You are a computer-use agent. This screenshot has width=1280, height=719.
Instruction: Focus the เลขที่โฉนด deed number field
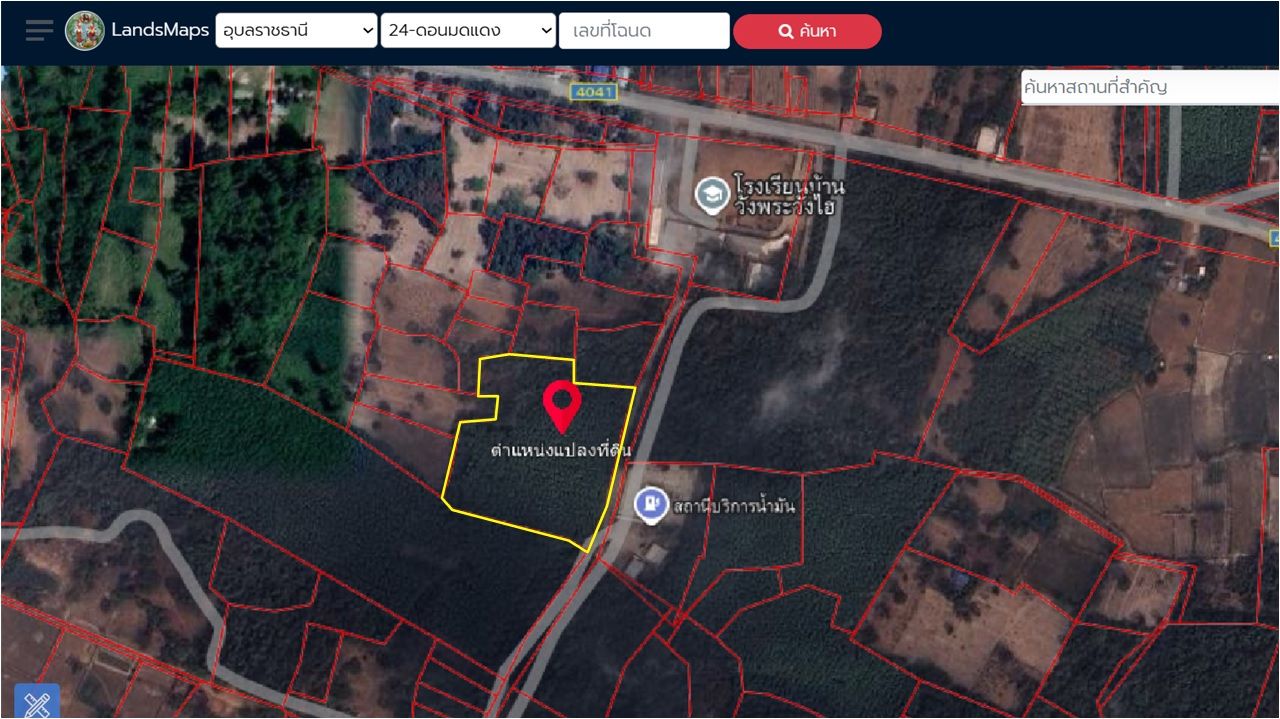click(644, 31)
